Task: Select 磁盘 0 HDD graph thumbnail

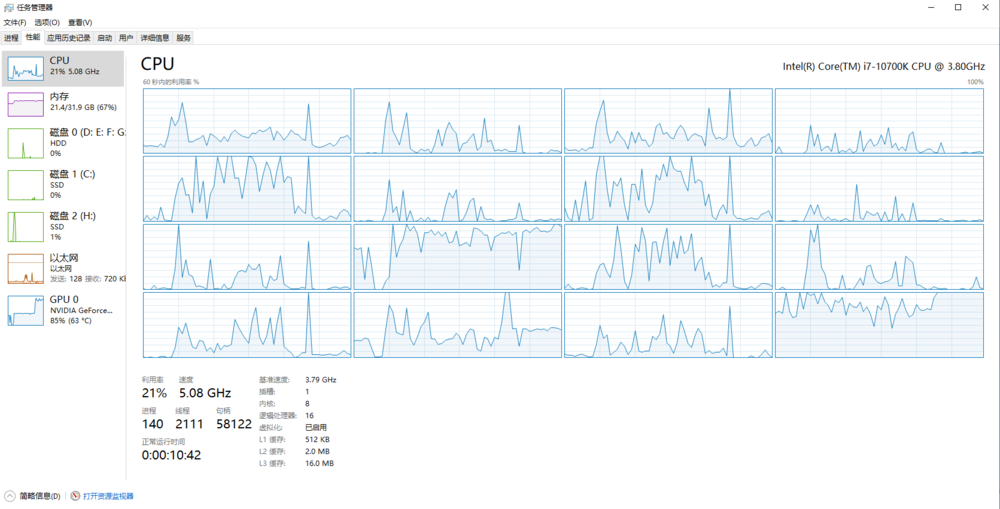Action: [x=26, y=143]
